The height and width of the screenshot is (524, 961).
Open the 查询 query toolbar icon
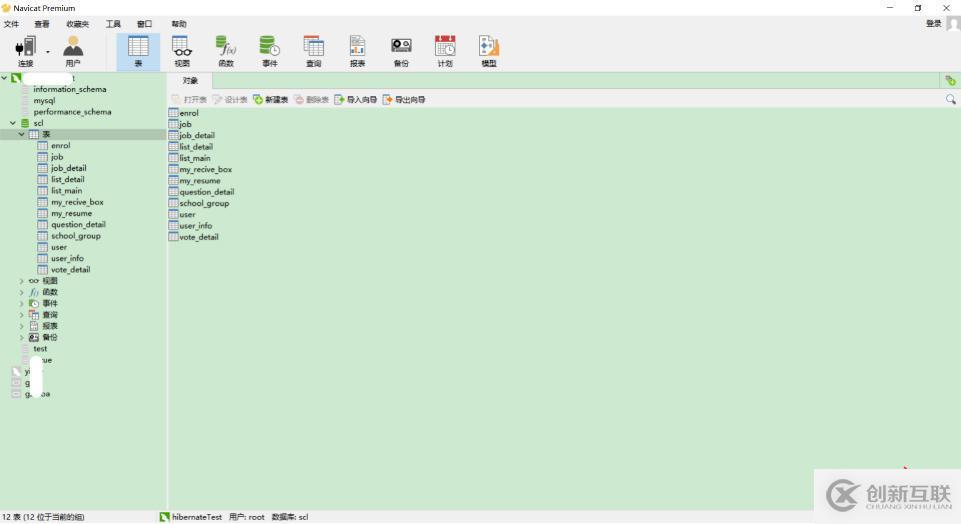click(314, 51)
